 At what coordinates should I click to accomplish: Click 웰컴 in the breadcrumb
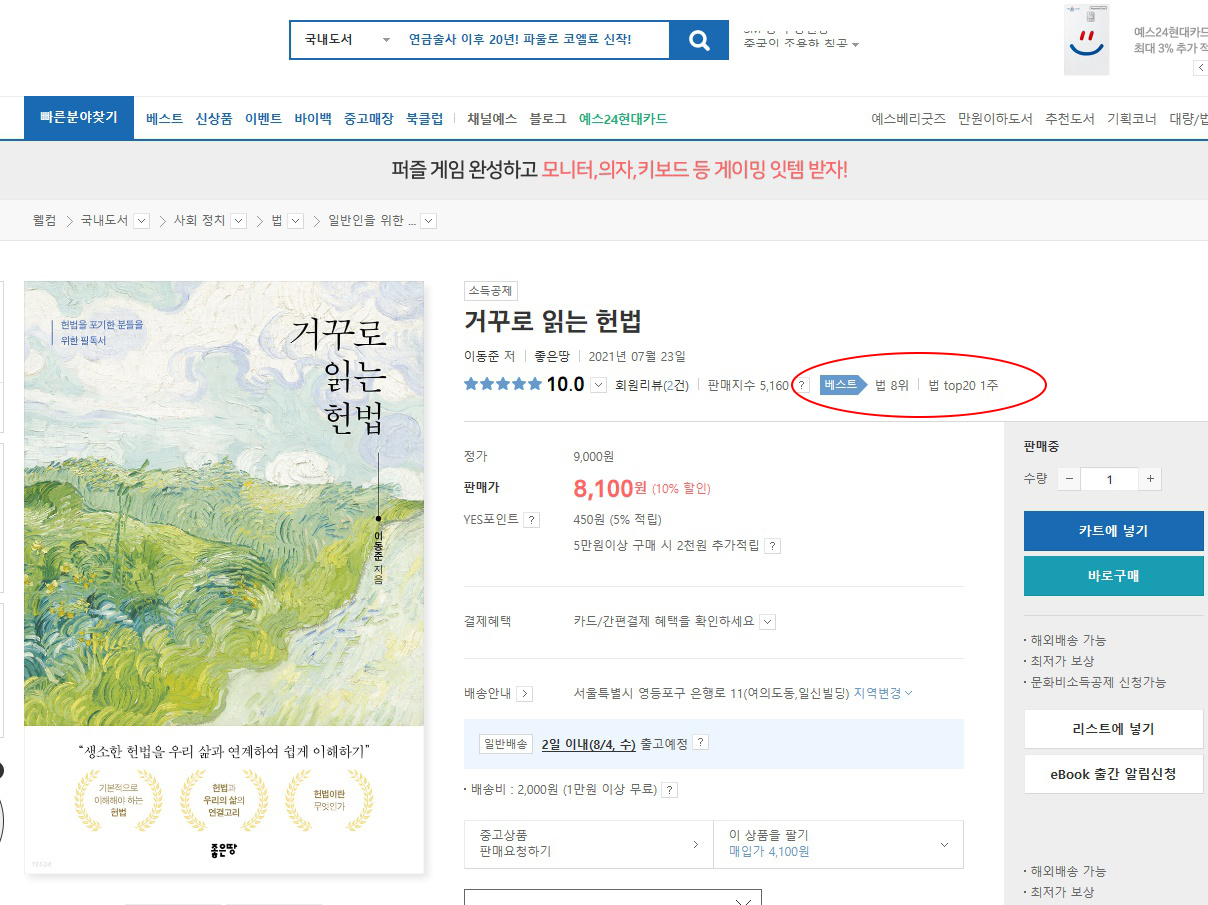coord(44,220)
